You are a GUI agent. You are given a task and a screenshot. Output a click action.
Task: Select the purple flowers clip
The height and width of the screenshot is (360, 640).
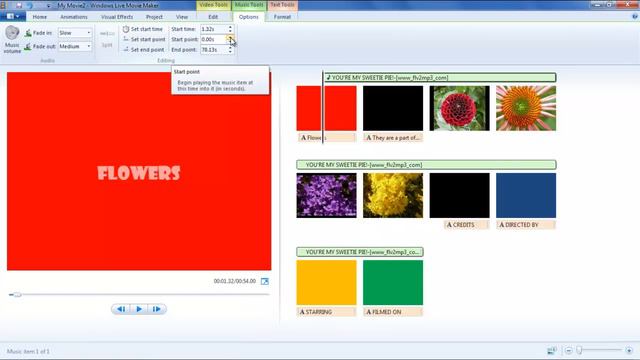[326, 196]
